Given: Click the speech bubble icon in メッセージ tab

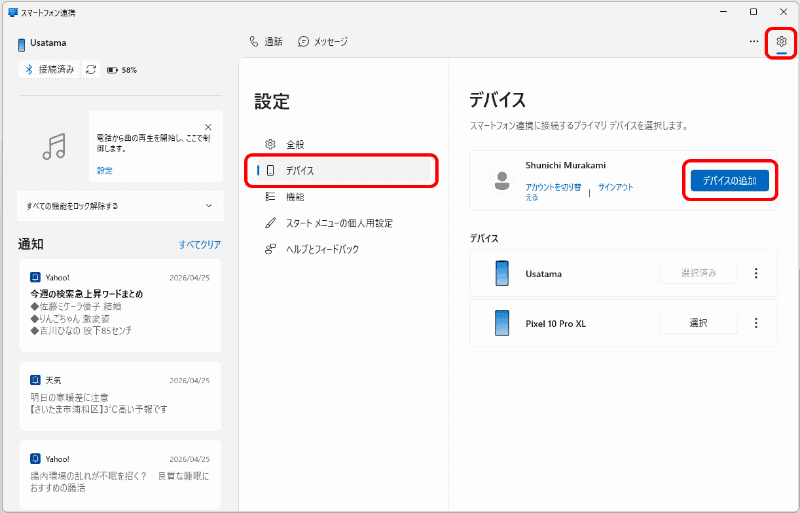Looking at the screenshot, I should point(304,41).
